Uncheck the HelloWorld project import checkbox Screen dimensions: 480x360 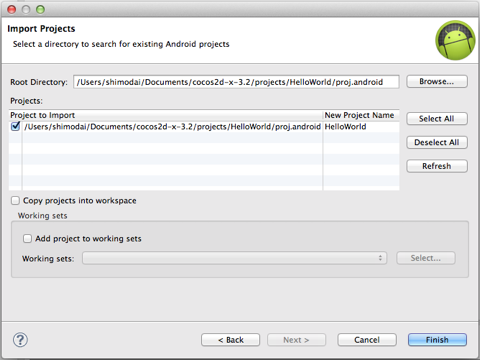tap(15, 126)
